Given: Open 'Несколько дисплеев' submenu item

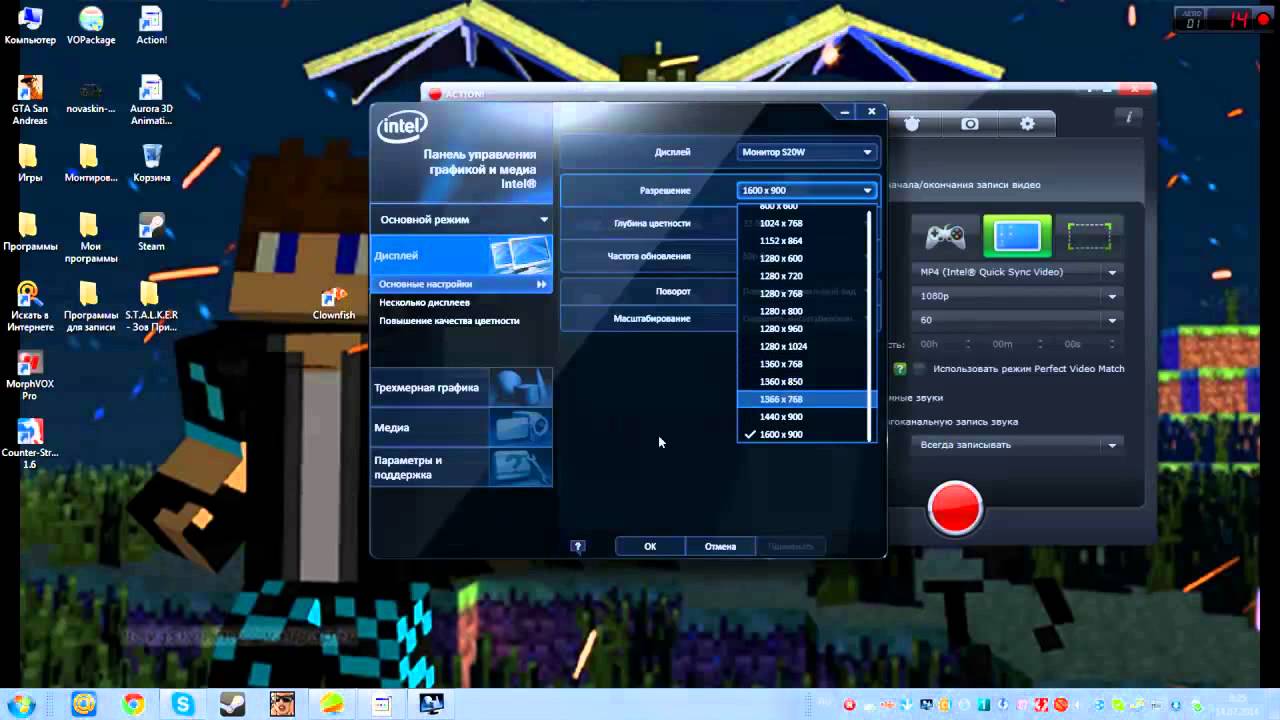Looking at the screenshot, I should click(424, 302).
